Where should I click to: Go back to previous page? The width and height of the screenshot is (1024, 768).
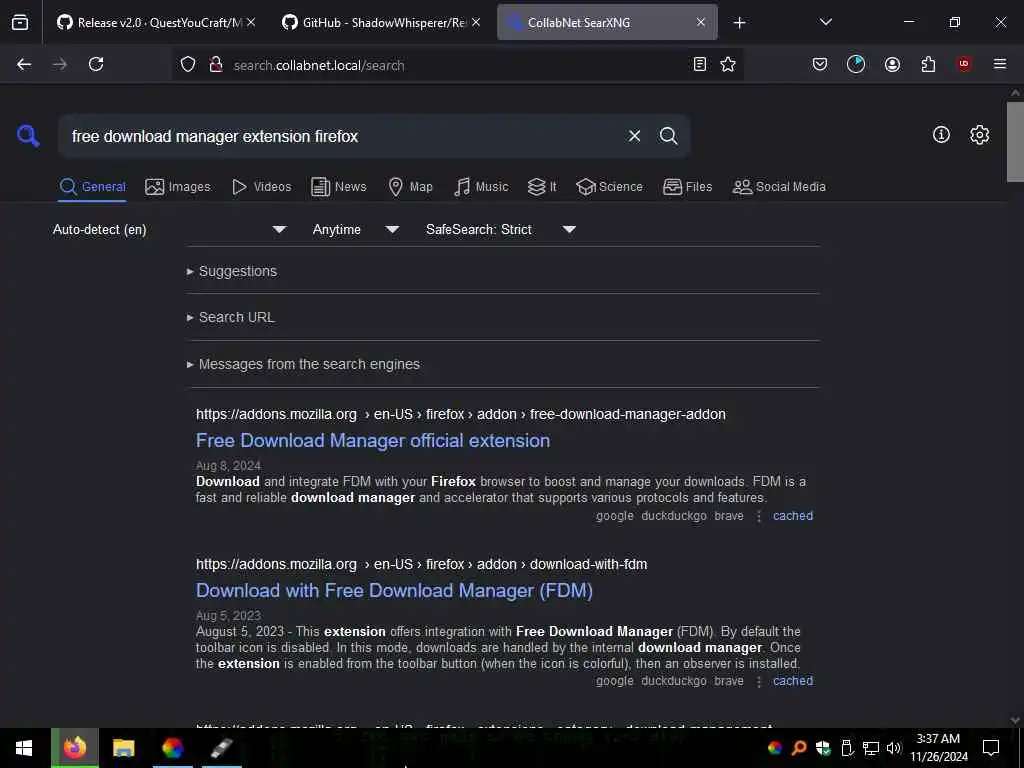[24, 64]
